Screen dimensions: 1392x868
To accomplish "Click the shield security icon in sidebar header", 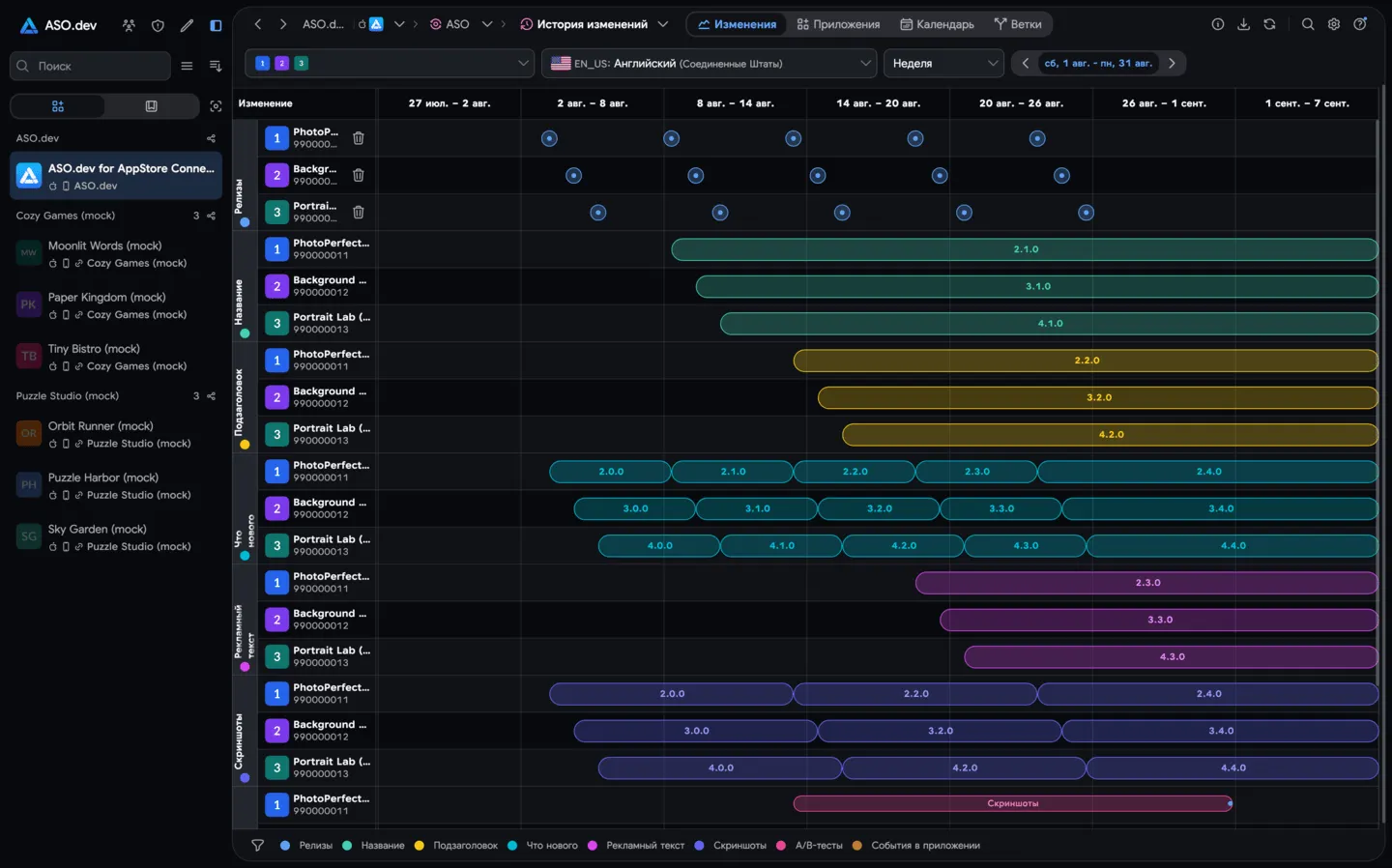I will (158, 25).
